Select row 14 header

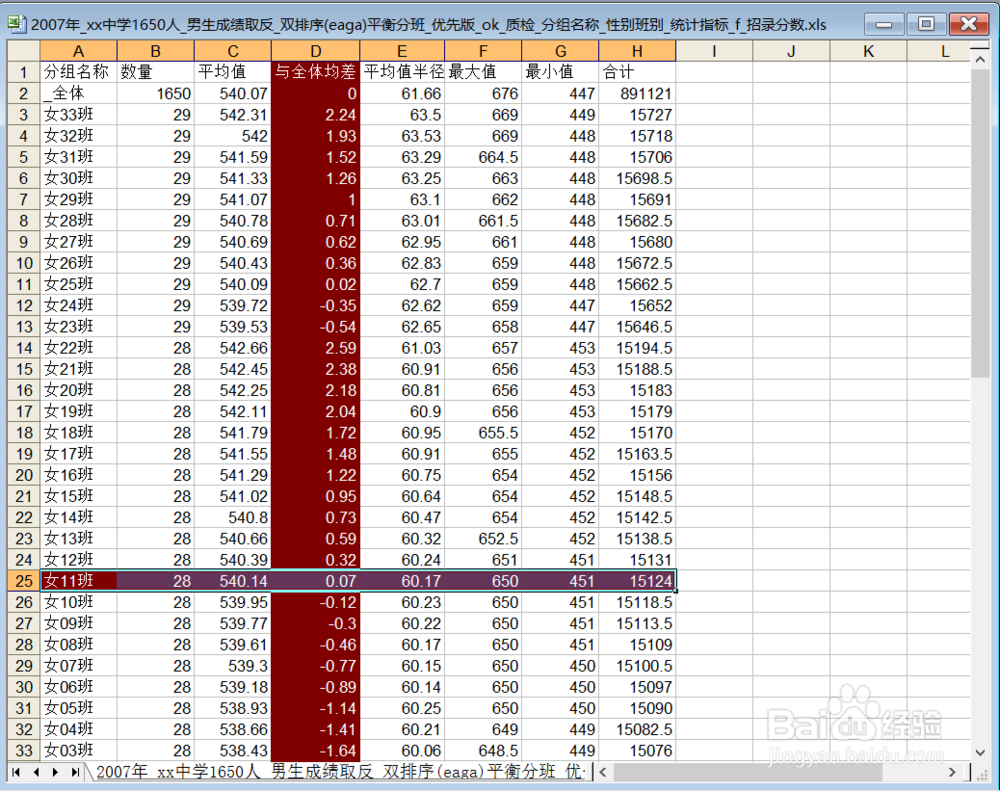click(x=24, y=348)
